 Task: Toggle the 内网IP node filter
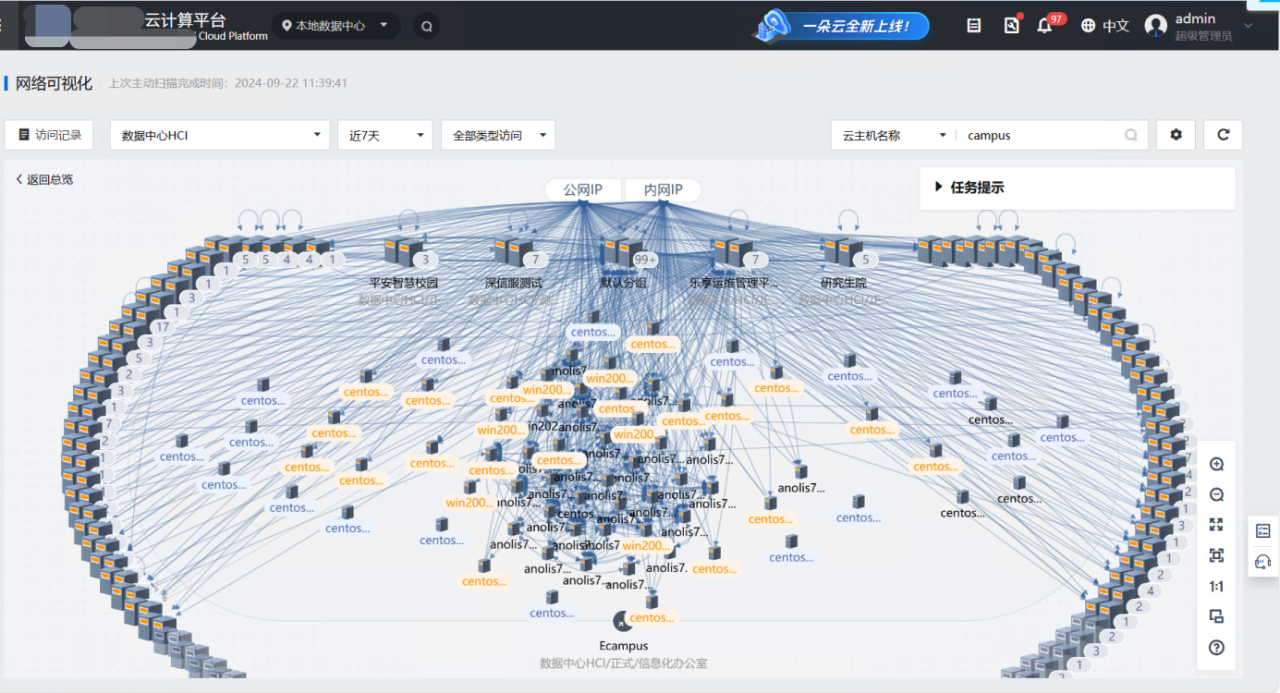pos(662,190)
